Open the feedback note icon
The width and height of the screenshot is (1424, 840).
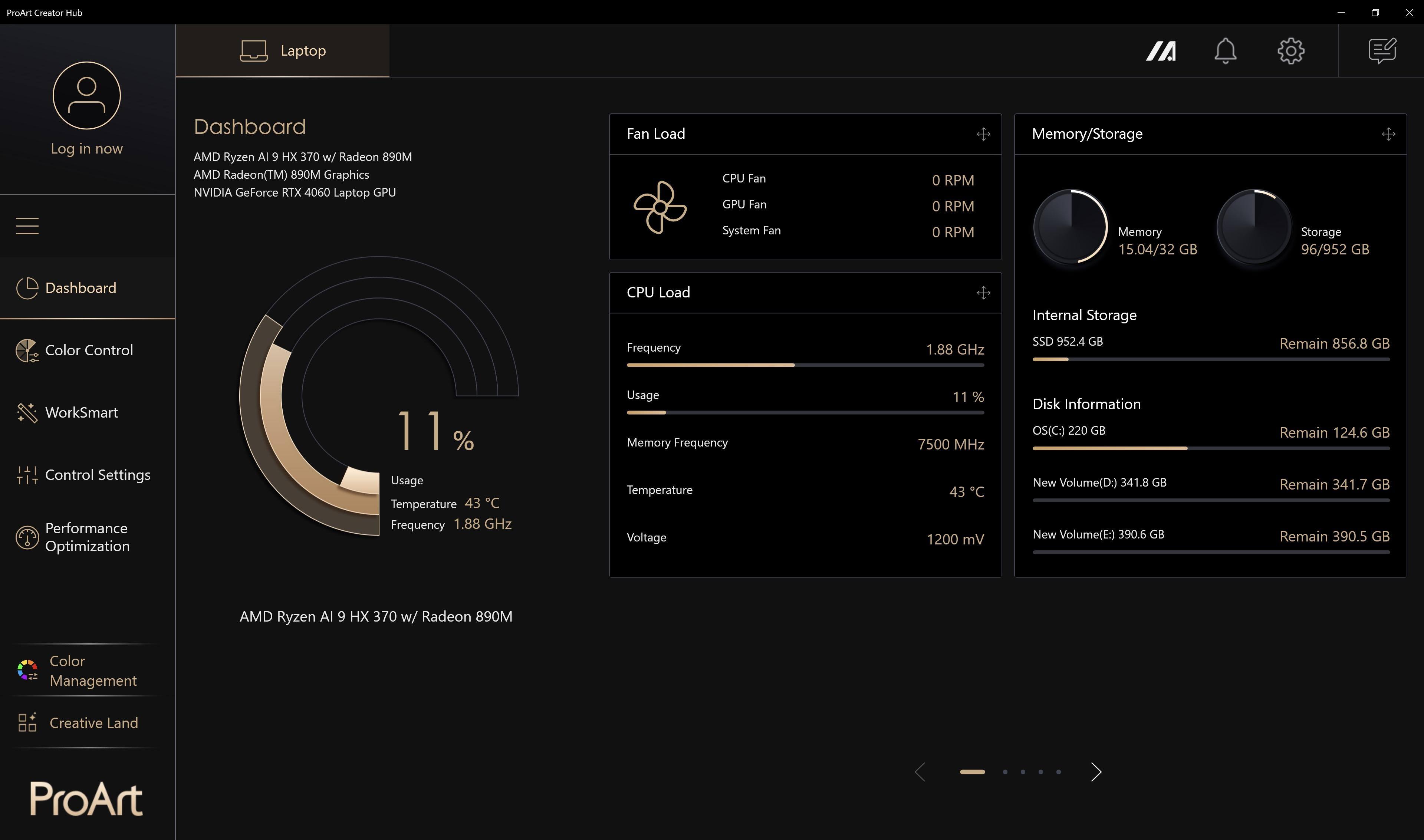[1382, 51]
